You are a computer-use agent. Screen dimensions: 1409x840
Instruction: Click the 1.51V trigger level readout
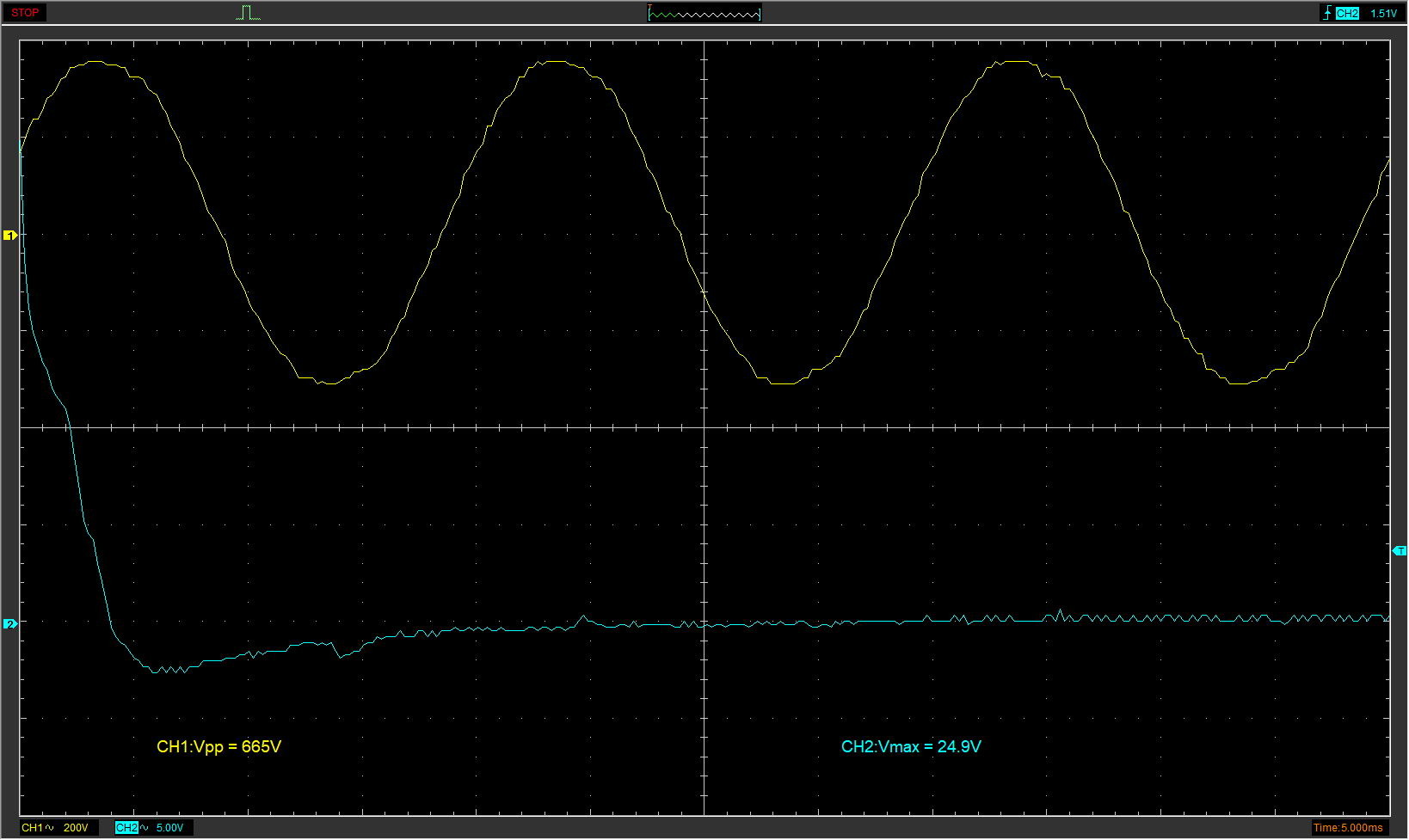1383,13
